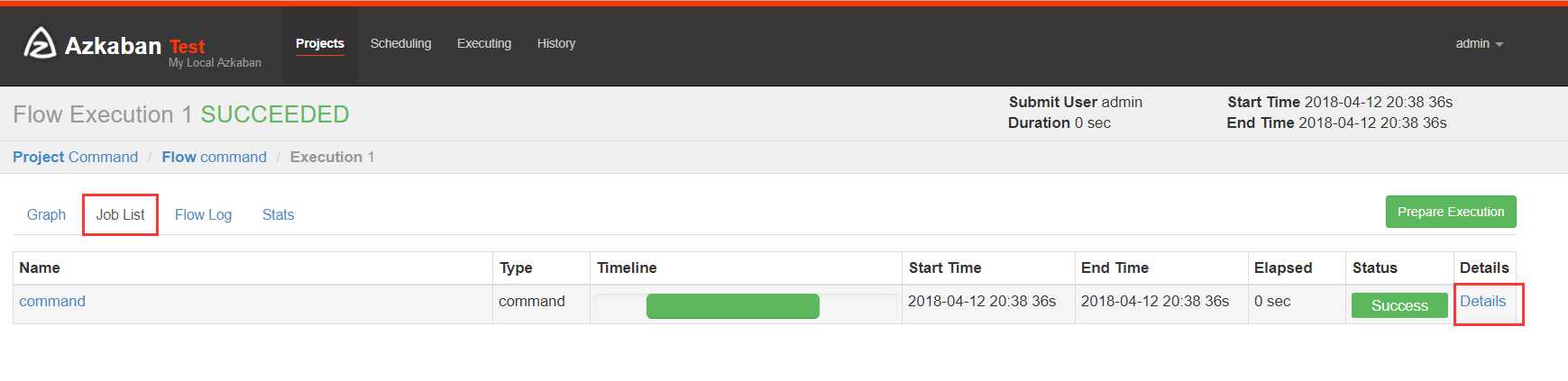This screenshot has width=1568, height=381.
Task: Open the History page
Action: coord(556,43)
